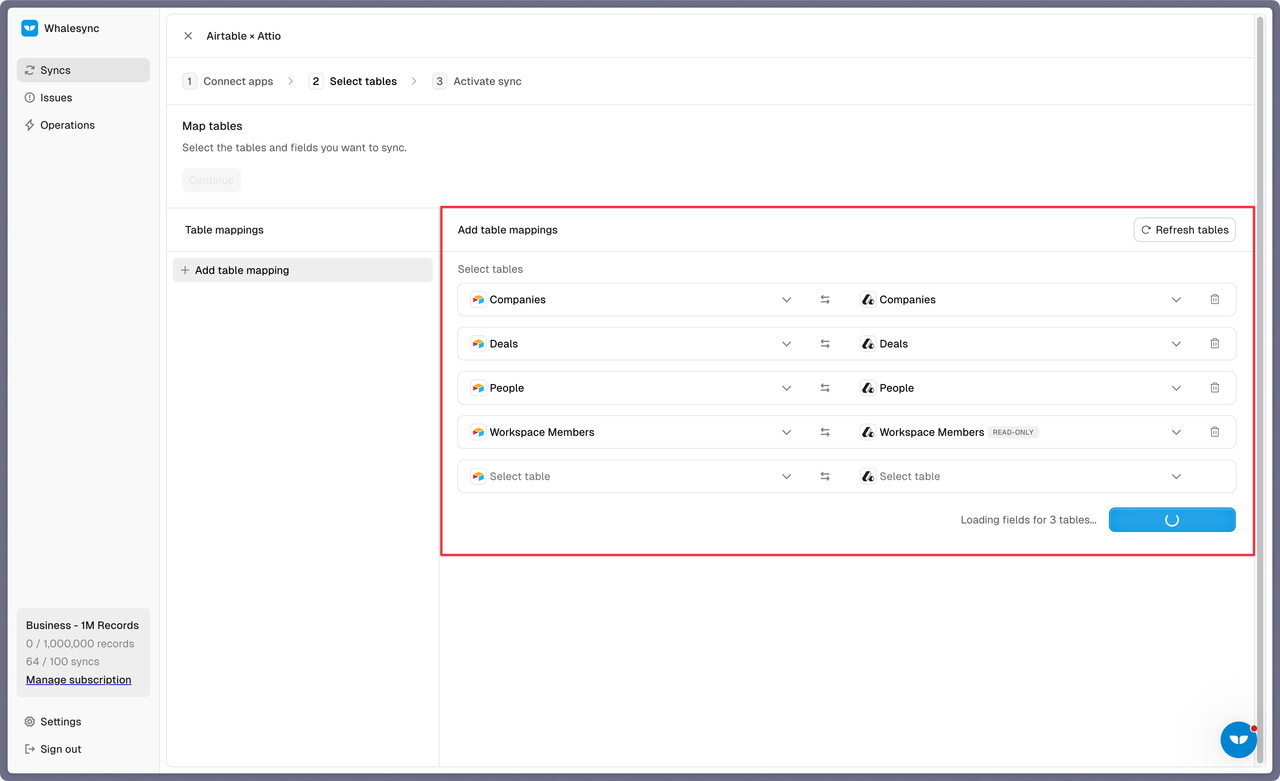The image size is (1280, 781).
Task: Open the Operations section
Action: click(x=83, y=125)
